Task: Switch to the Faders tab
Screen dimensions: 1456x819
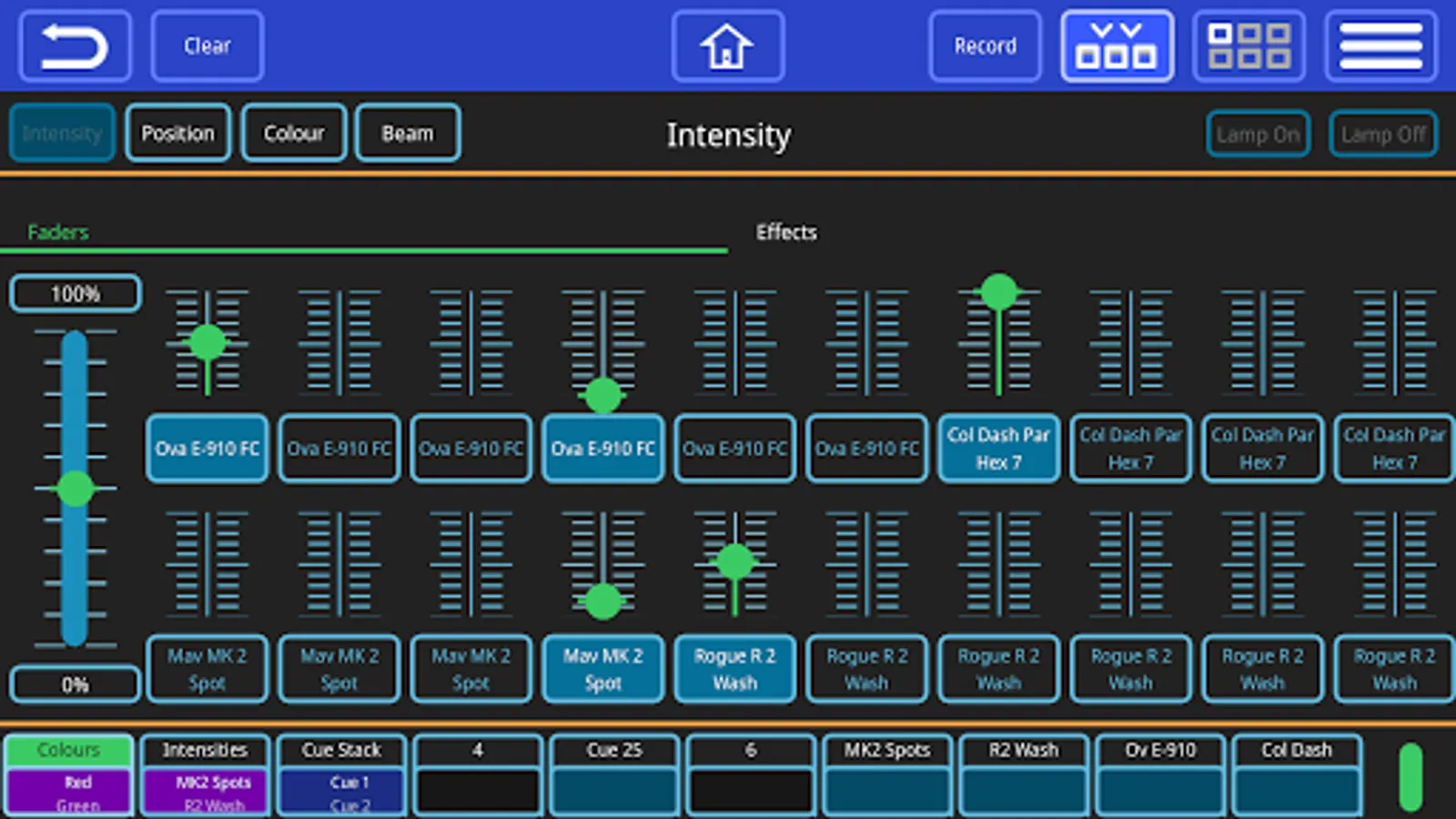Action: point(58,232)
